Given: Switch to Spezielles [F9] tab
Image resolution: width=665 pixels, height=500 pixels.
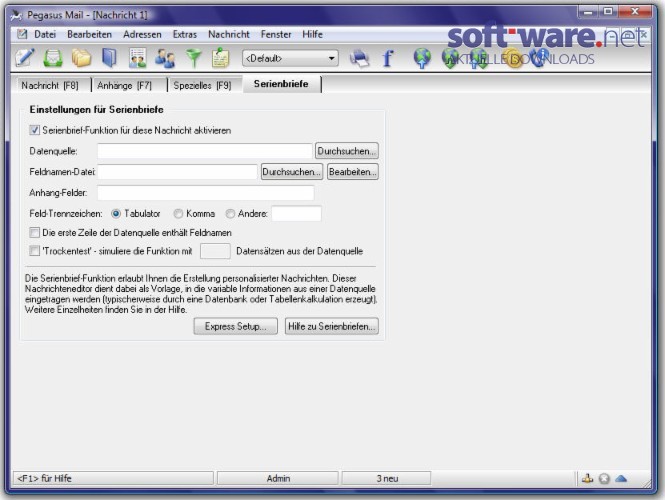Looking at the screenshot, I should [x=202, y=85].
